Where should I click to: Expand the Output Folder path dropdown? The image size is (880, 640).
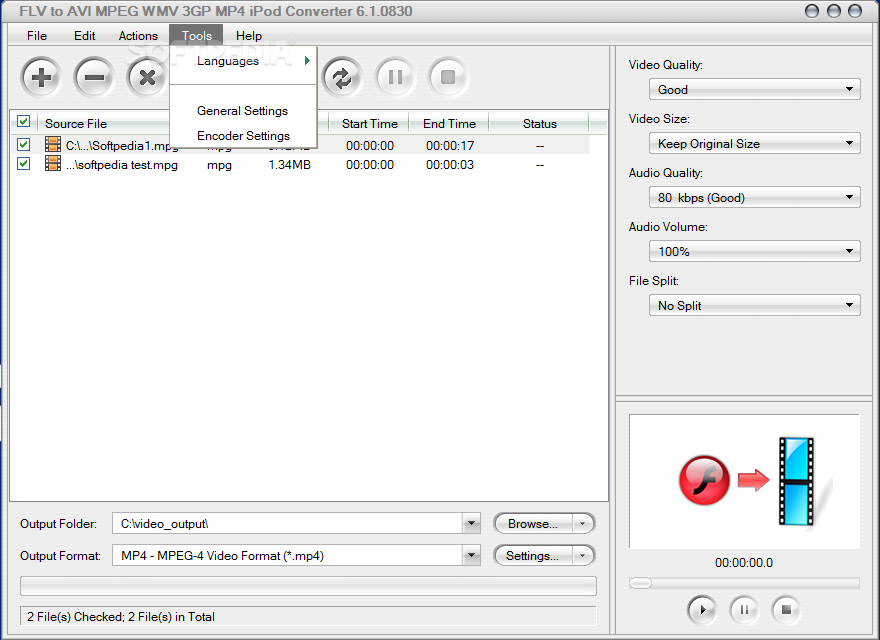pyautogui.click(x=471, y=523)
